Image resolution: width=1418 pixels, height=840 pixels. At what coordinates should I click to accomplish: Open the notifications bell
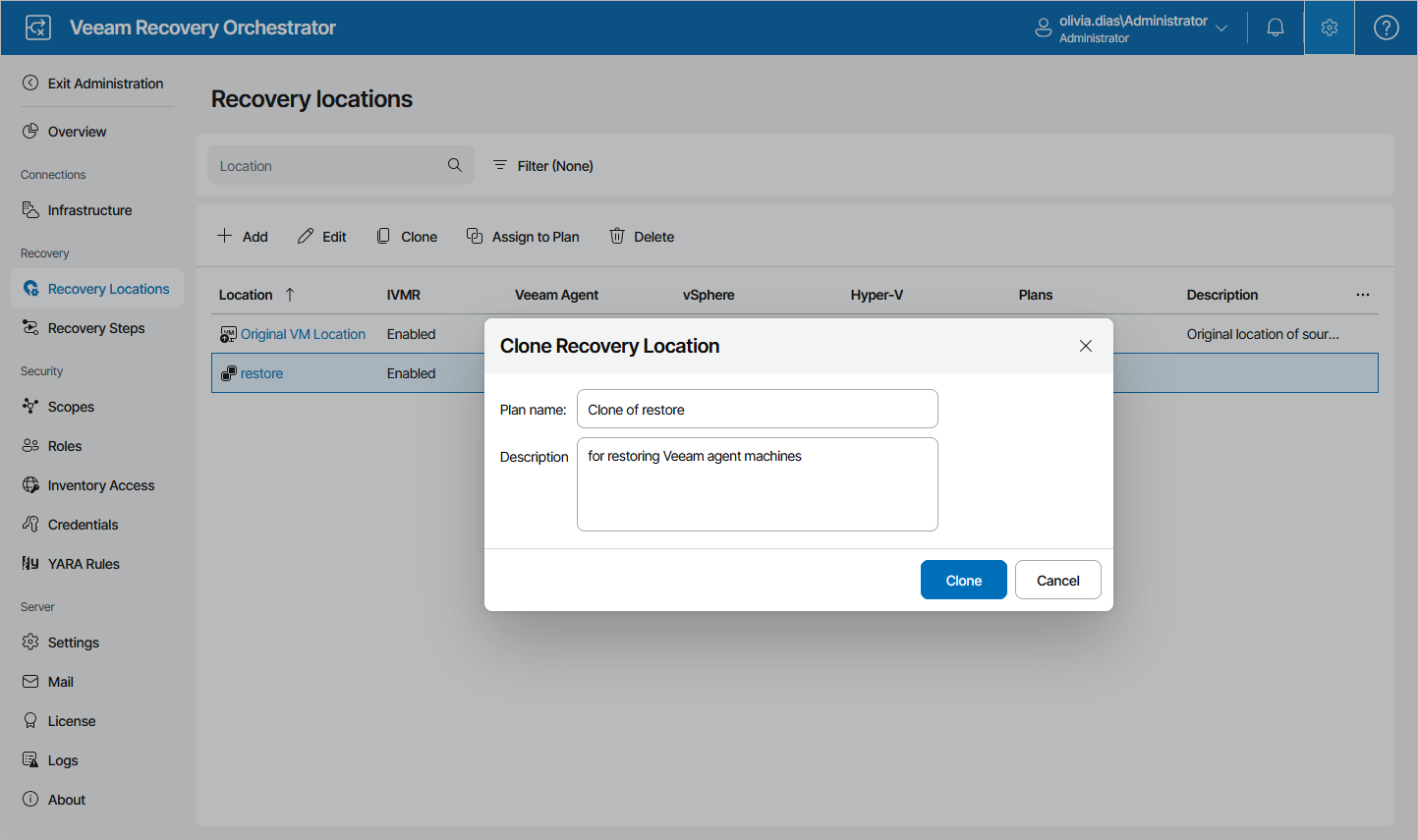[1276, 28]
